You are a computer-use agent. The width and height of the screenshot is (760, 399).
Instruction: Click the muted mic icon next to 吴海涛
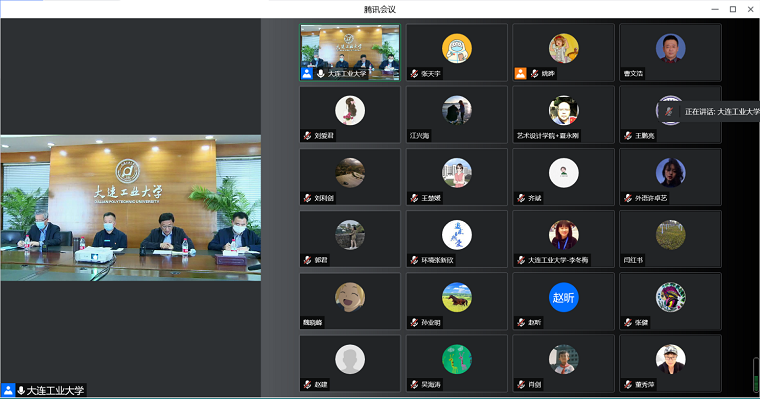click(x=414, y=384)
